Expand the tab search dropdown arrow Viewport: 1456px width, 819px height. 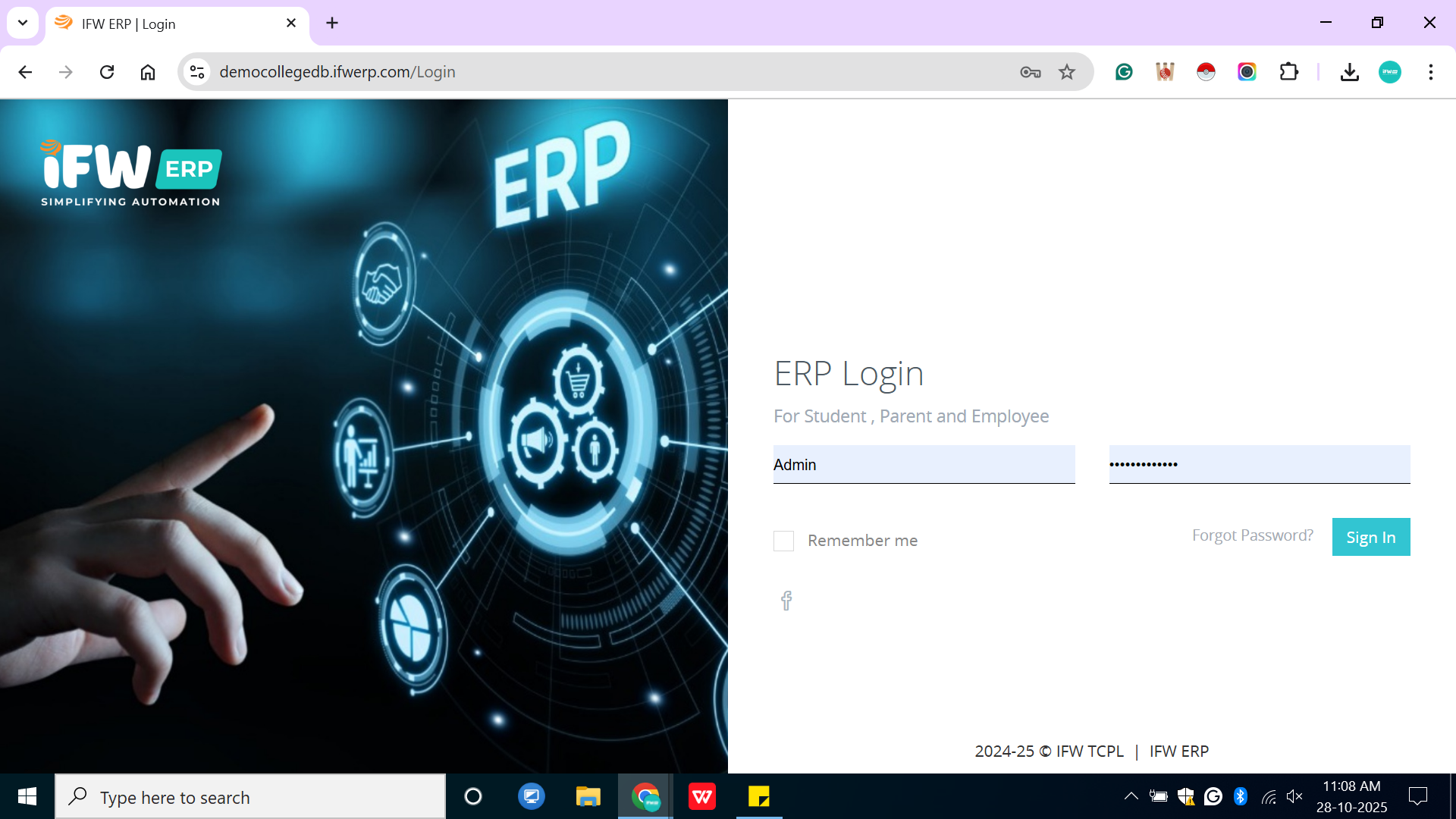(23, 23)
